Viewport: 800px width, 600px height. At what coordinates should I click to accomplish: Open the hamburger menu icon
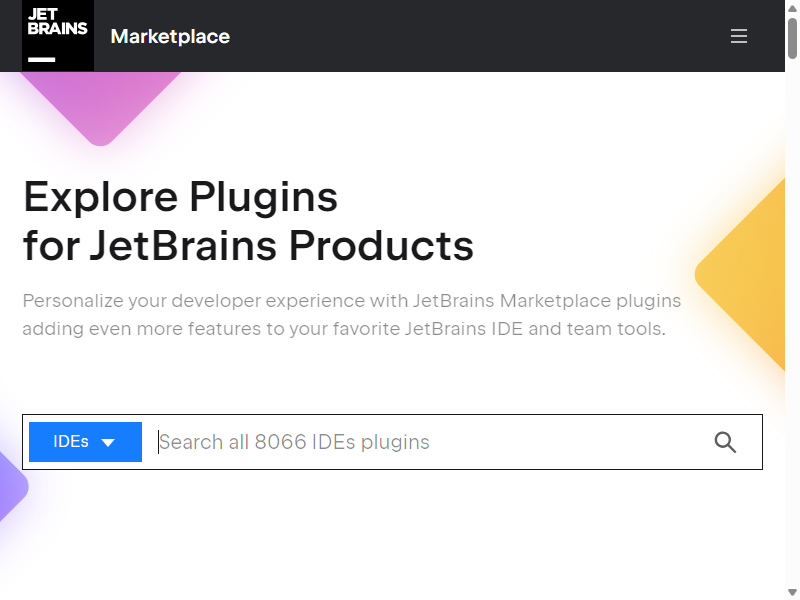(x=738, y=36)
